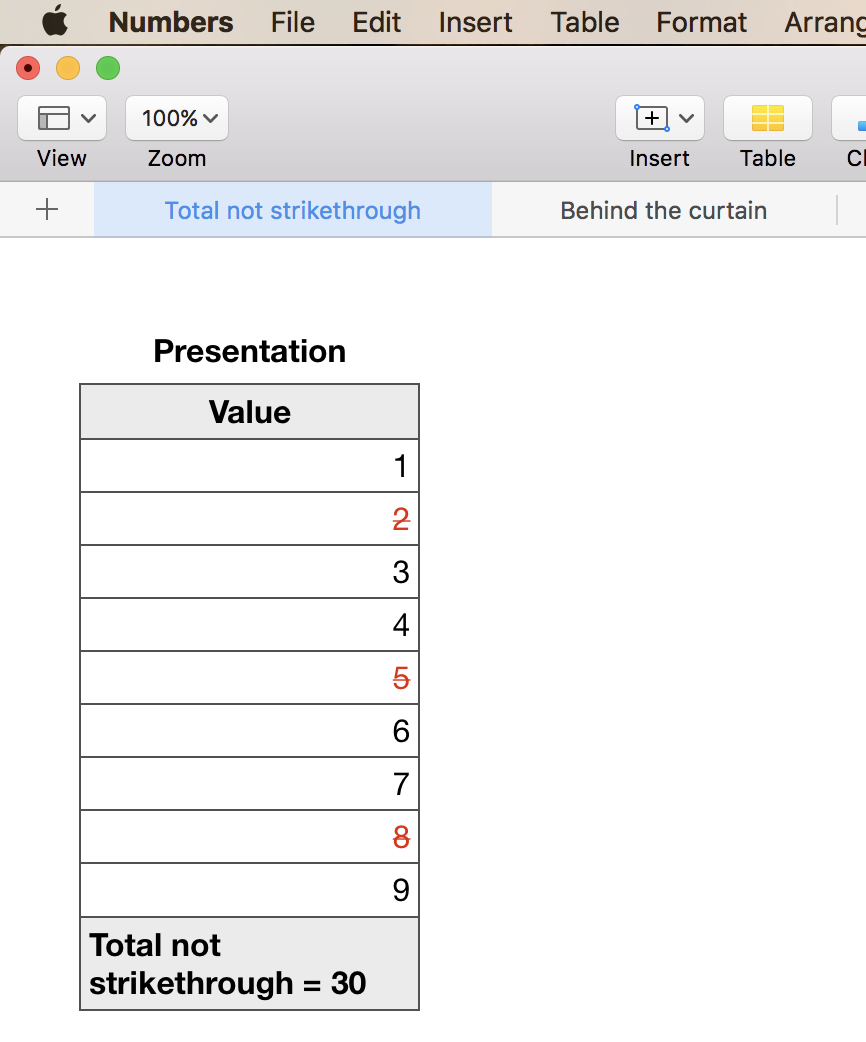The height and width of the screenshot is (1042, 866).
Task: Open the Numbers application menu
Action: click(x=171, y=22)
